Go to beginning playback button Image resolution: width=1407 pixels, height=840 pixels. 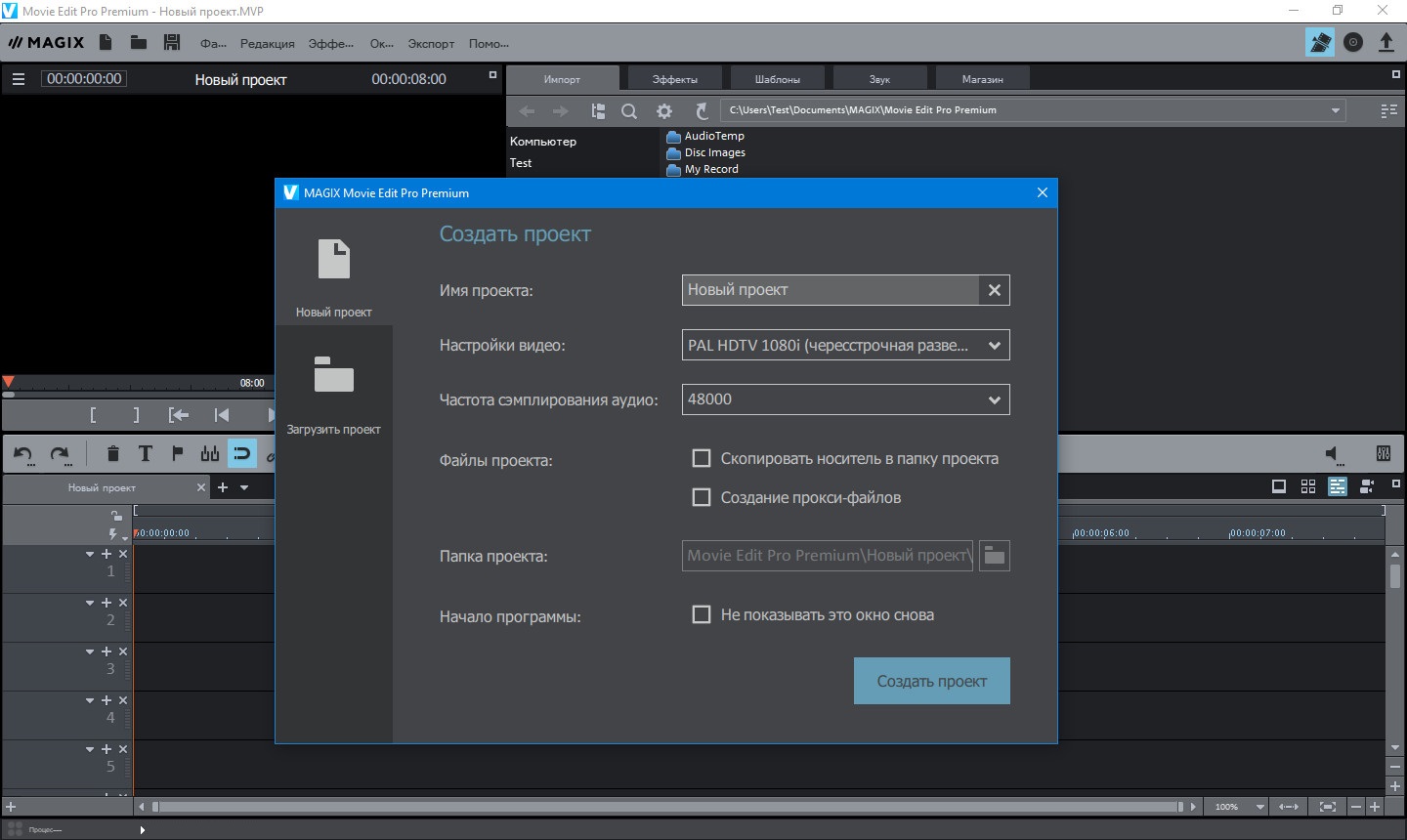coord(222,415)
